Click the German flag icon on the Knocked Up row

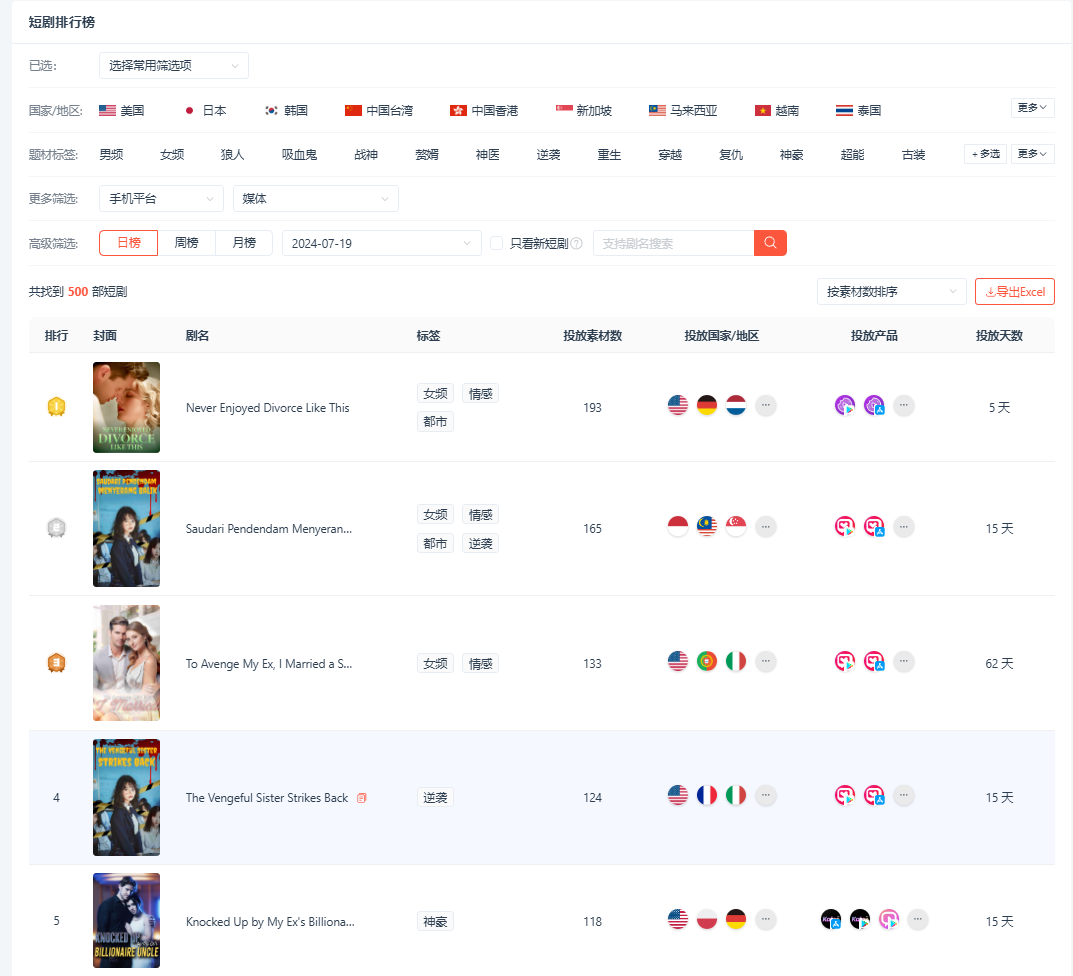(737, 918)
